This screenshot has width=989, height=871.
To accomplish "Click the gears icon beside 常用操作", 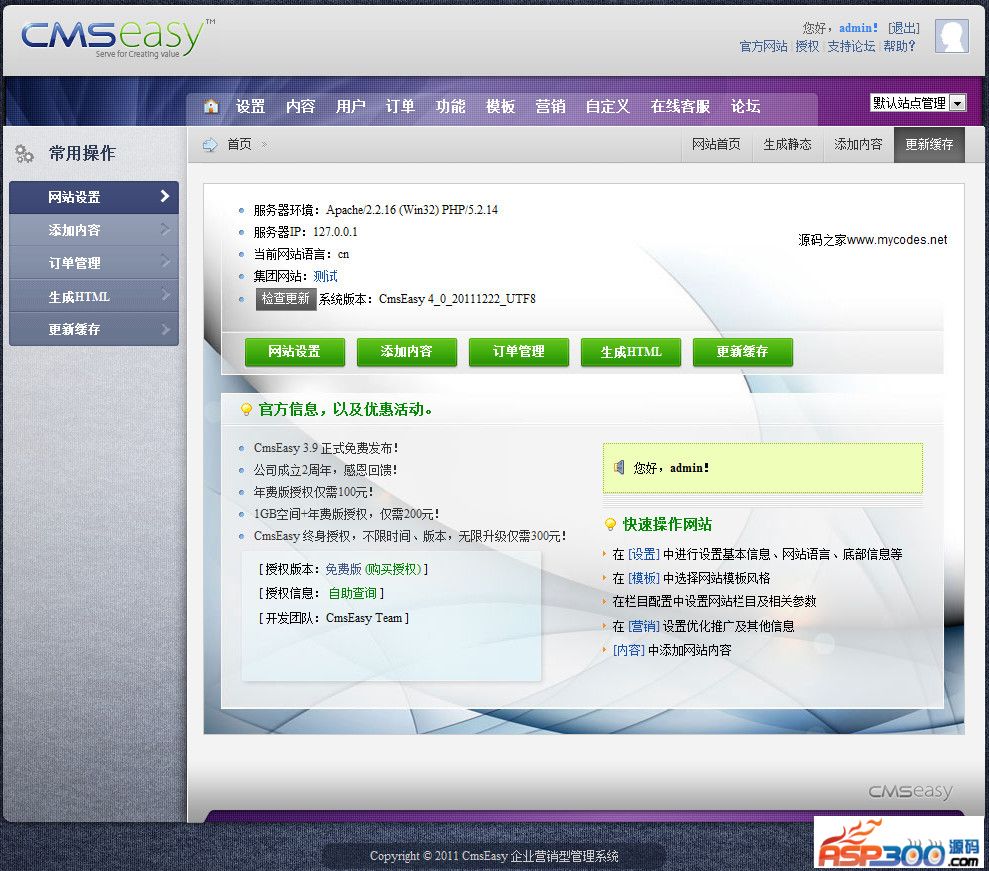I will (24, 153).
